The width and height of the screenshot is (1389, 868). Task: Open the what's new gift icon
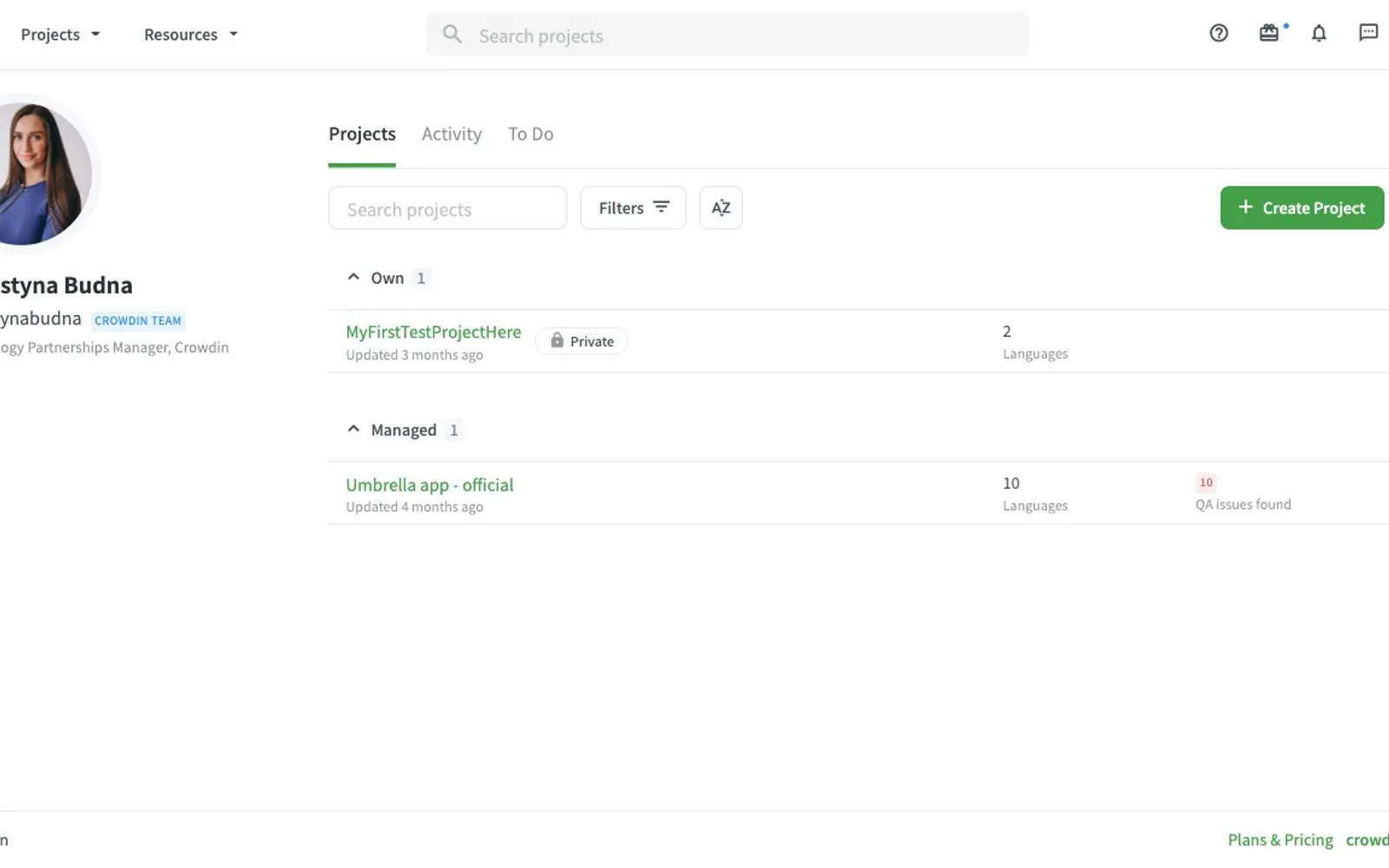(1269, 33)
